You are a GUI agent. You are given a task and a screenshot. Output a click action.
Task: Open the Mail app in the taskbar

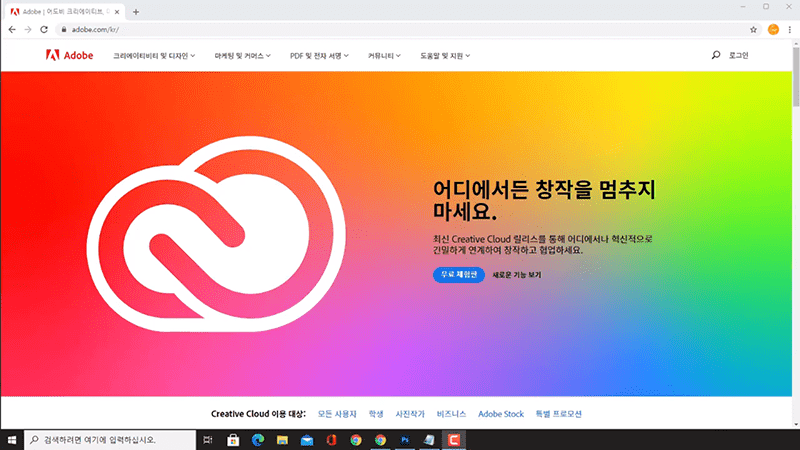[x=307, y=440]
